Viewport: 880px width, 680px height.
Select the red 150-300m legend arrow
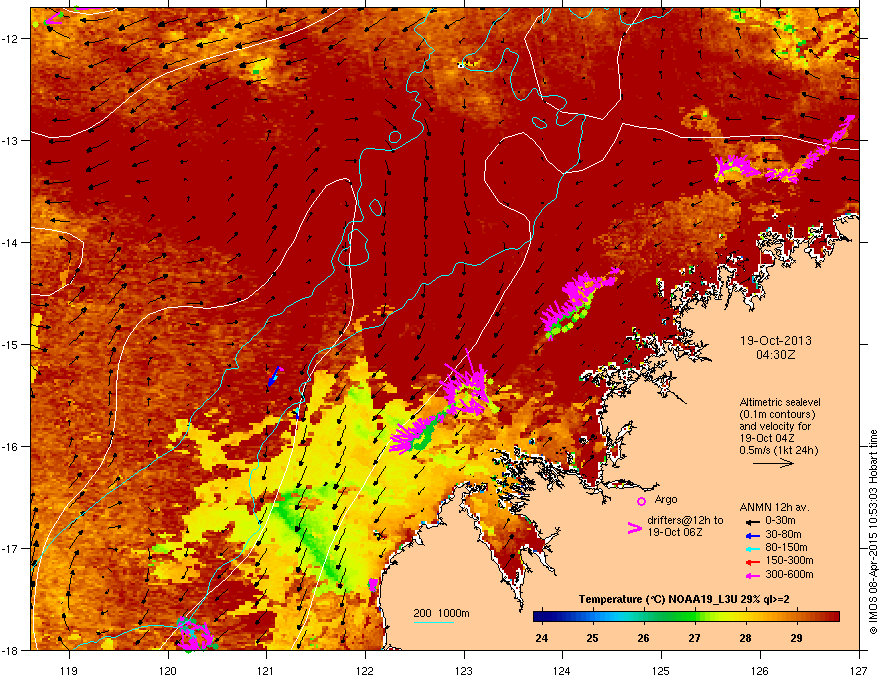pos(751,561)
